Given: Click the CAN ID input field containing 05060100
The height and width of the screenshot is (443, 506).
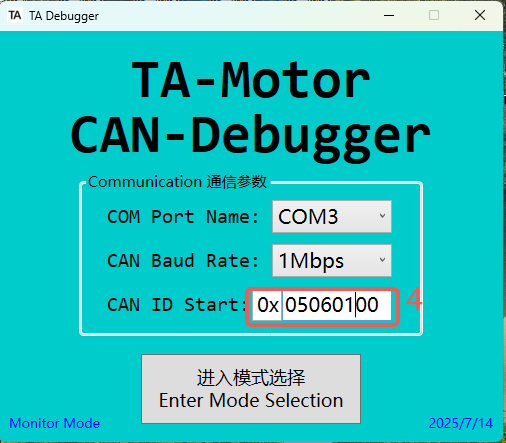Looking at the screenshot, I should click(337, 305).
